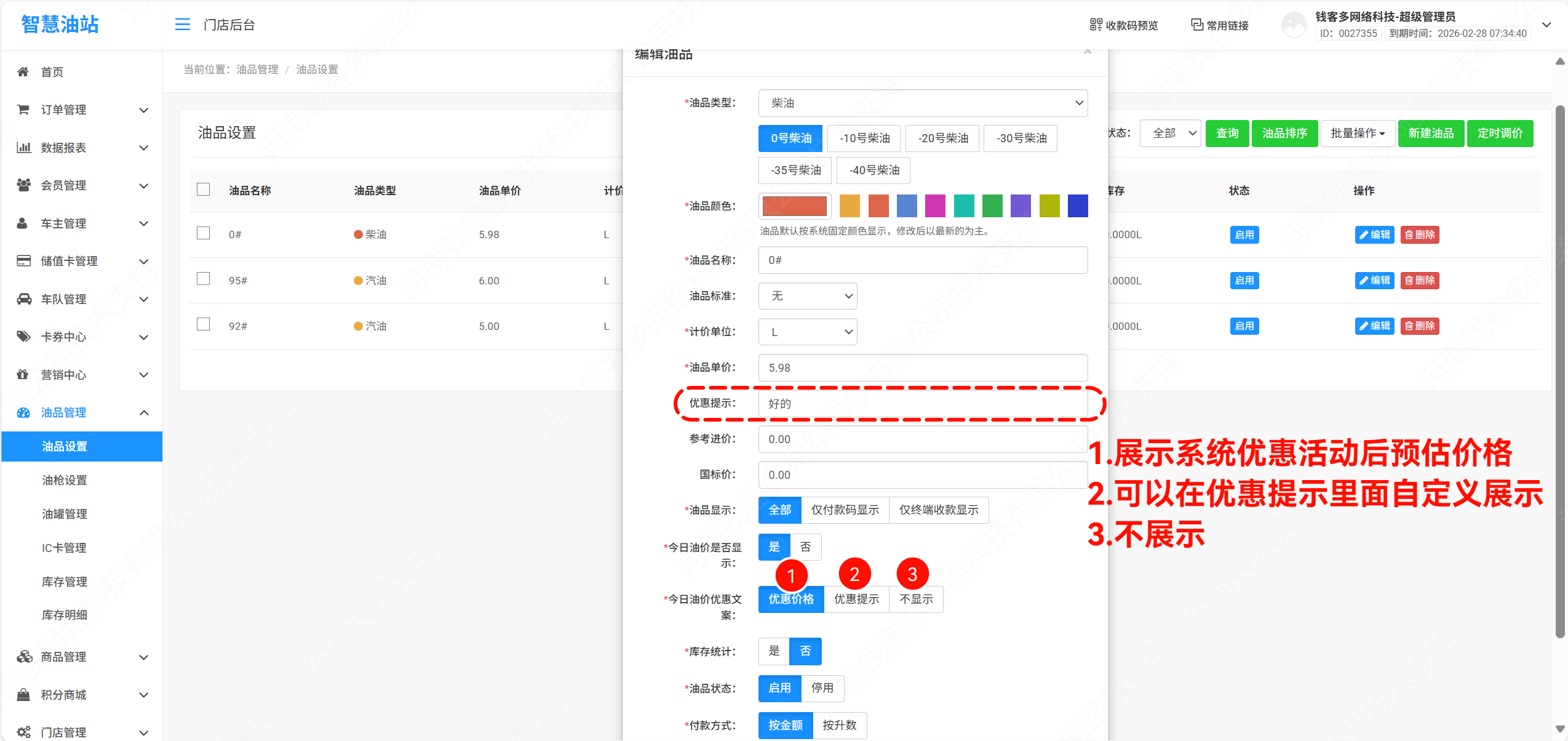1568x741 pixels.
Task: Open the pricing unit dropdown showing L
Action: [807, 332]
